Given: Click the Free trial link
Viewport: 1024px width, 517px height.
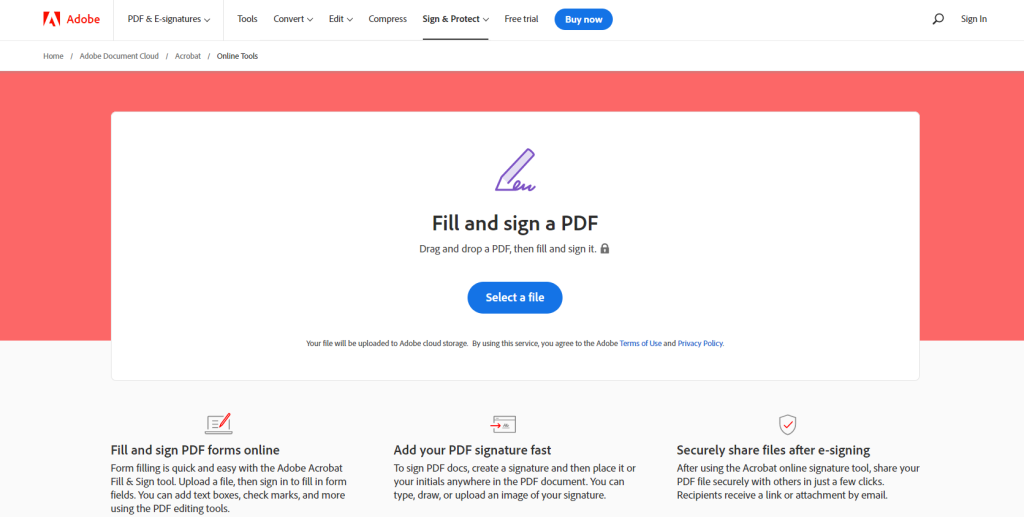Looking at the screenshot, I should [x=521, y=19].
